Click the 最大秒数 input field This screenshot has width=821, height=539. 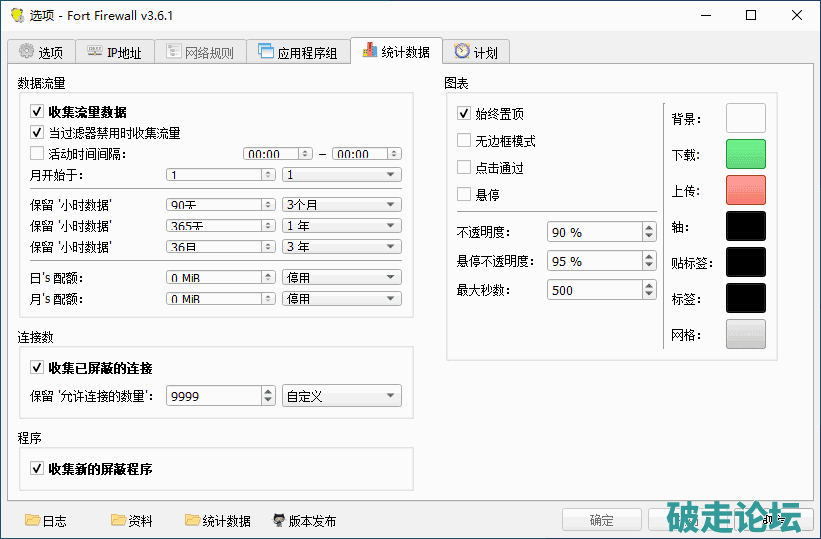pos(594,290)
